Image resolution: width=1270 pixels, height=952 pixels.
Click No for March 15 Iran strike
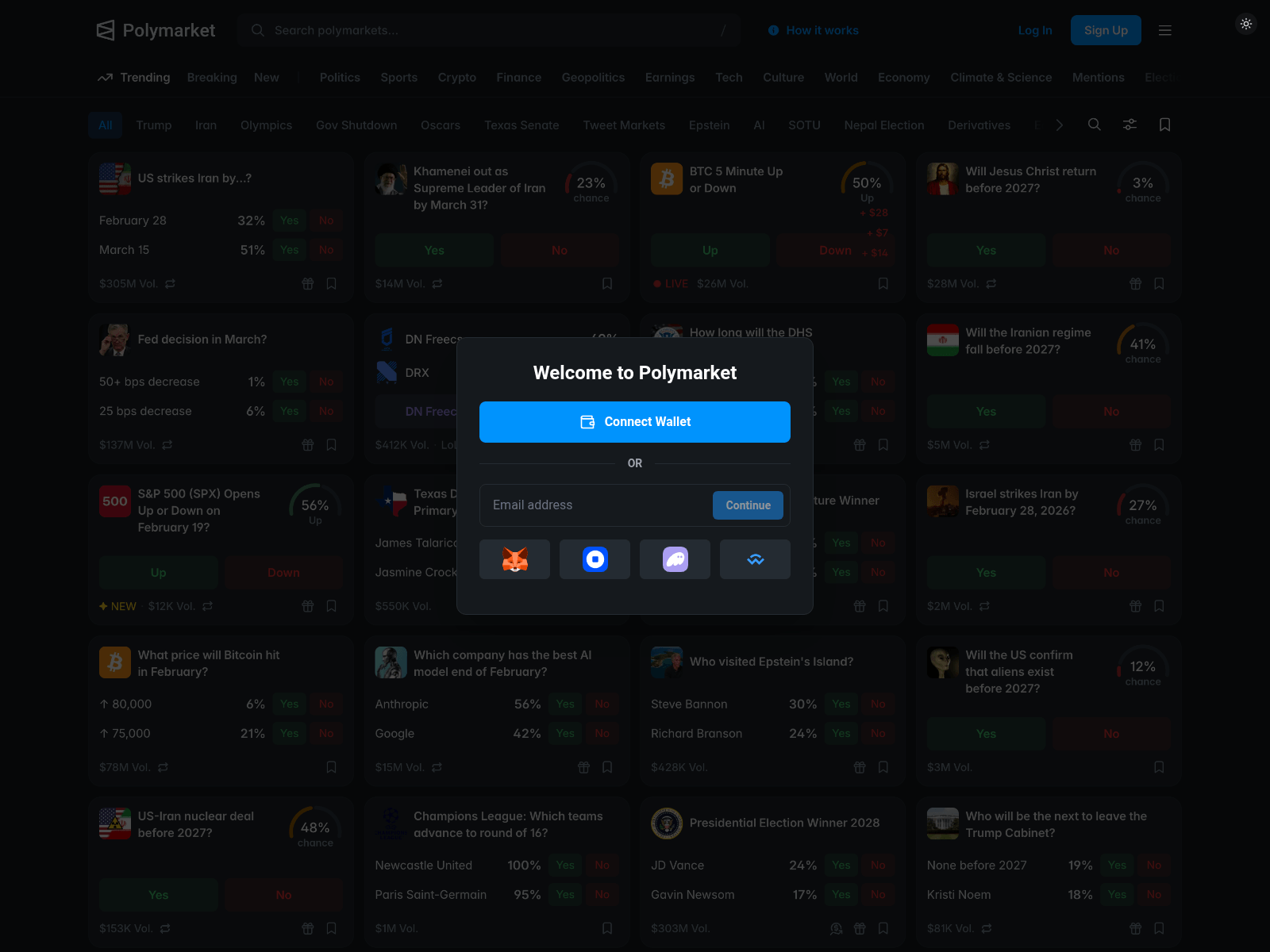click(x=326, y=250)
